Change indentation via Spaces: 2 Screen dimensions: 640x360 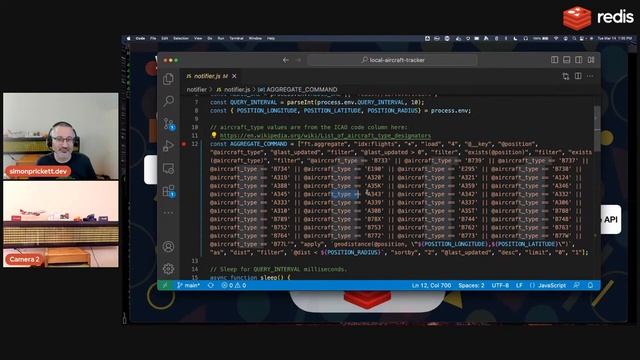click(471, 285)
